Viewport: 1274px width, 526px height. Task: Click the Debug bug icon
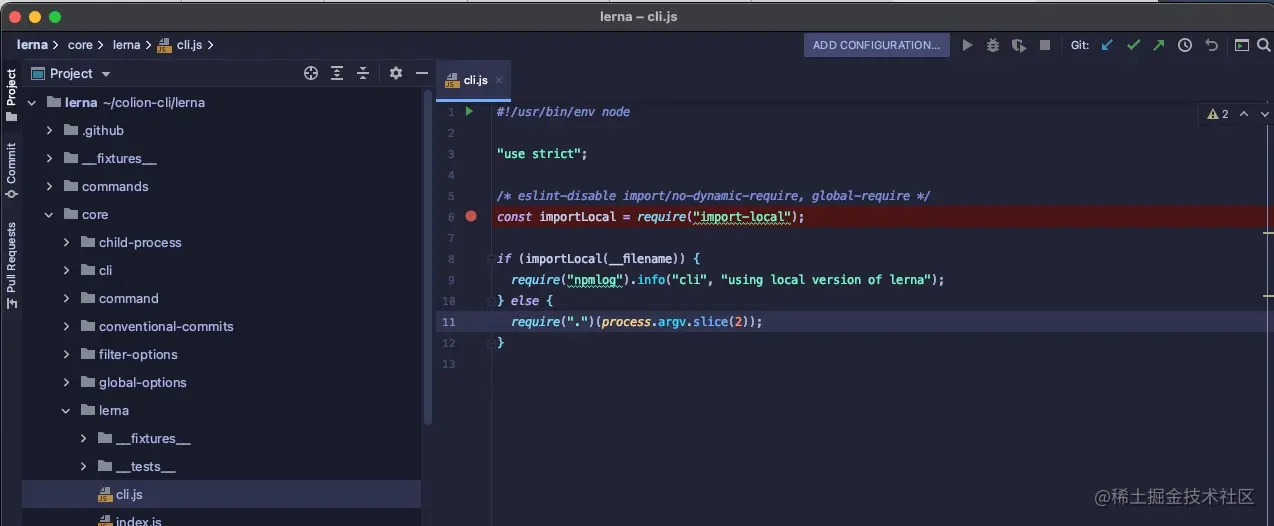point(993,45)
